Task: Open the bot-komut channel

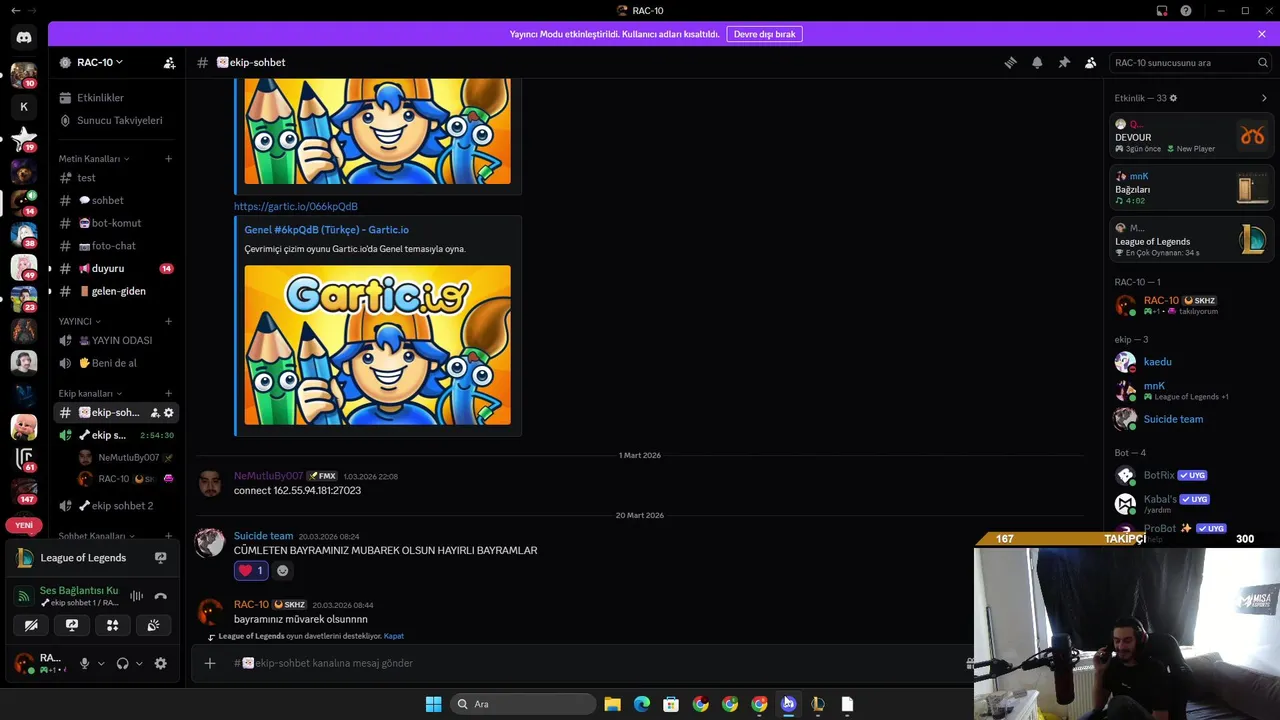Action: point(117,223)
